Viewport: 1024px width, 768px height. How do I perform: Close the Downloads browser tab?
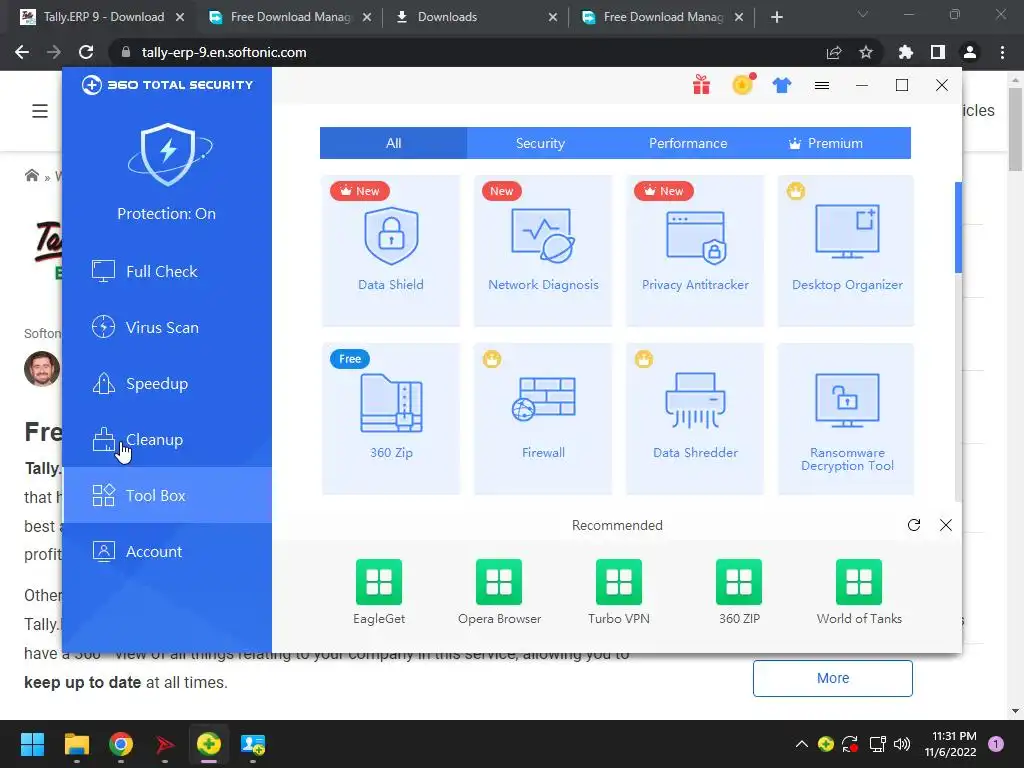click(552, 18)
